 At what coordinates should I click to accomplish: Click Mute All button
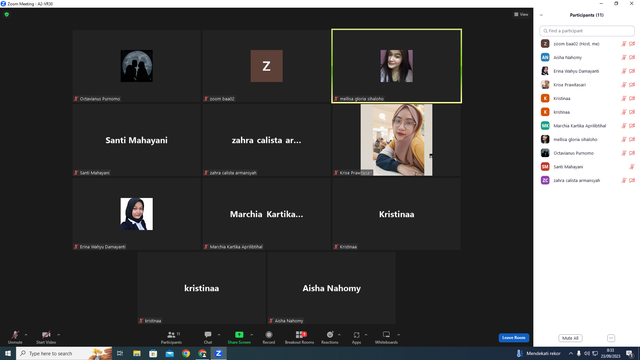click(570, 338)
